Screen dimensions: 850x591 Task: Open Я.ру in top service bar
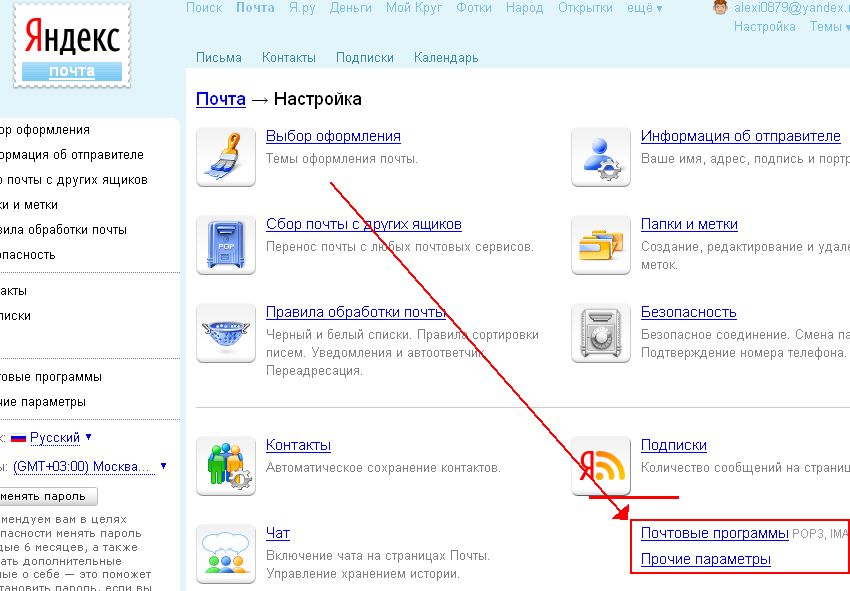(x=302, y=8)
